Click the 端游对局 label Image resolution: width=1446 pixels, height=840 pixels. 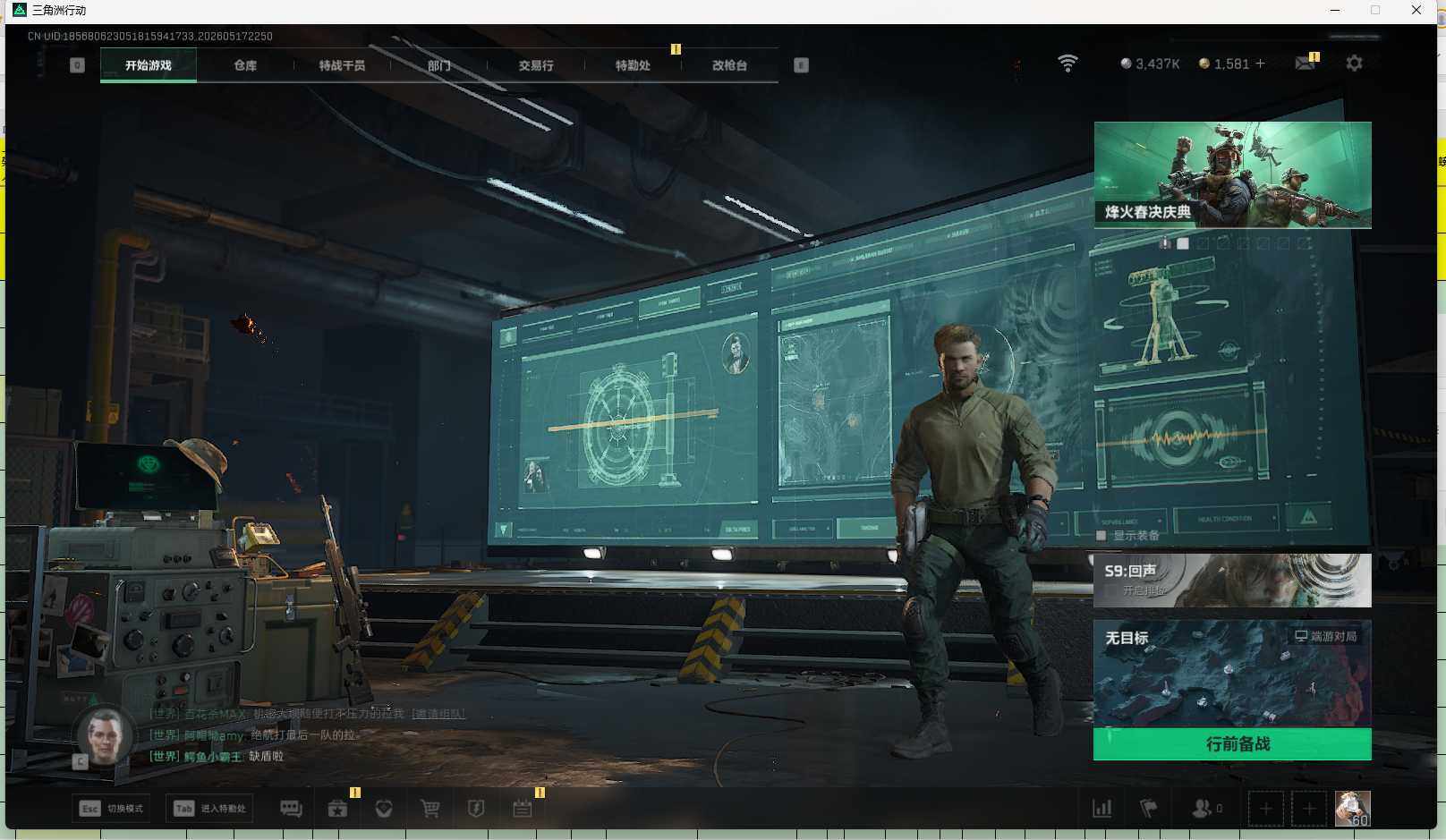(x=1326, y=636)
